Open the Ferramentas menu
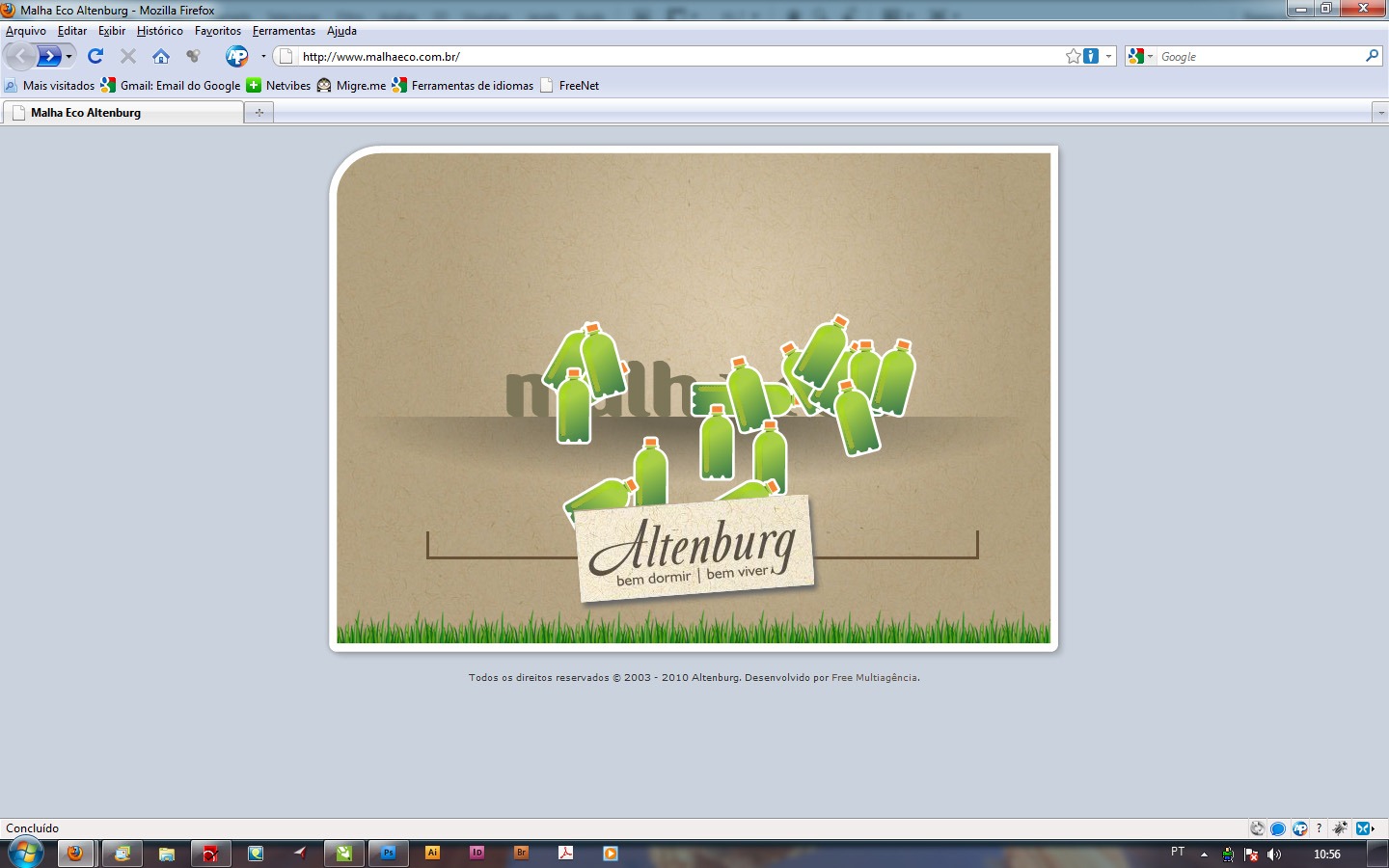 (x=284, y=31)
